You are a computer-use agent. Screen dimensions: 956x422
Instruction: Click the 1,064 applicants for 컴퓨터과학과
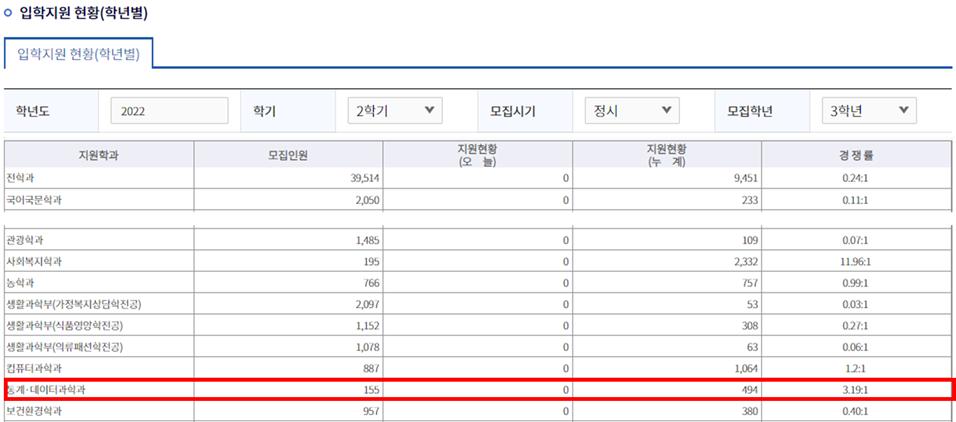pyautogui.click(x=746, y=368)
